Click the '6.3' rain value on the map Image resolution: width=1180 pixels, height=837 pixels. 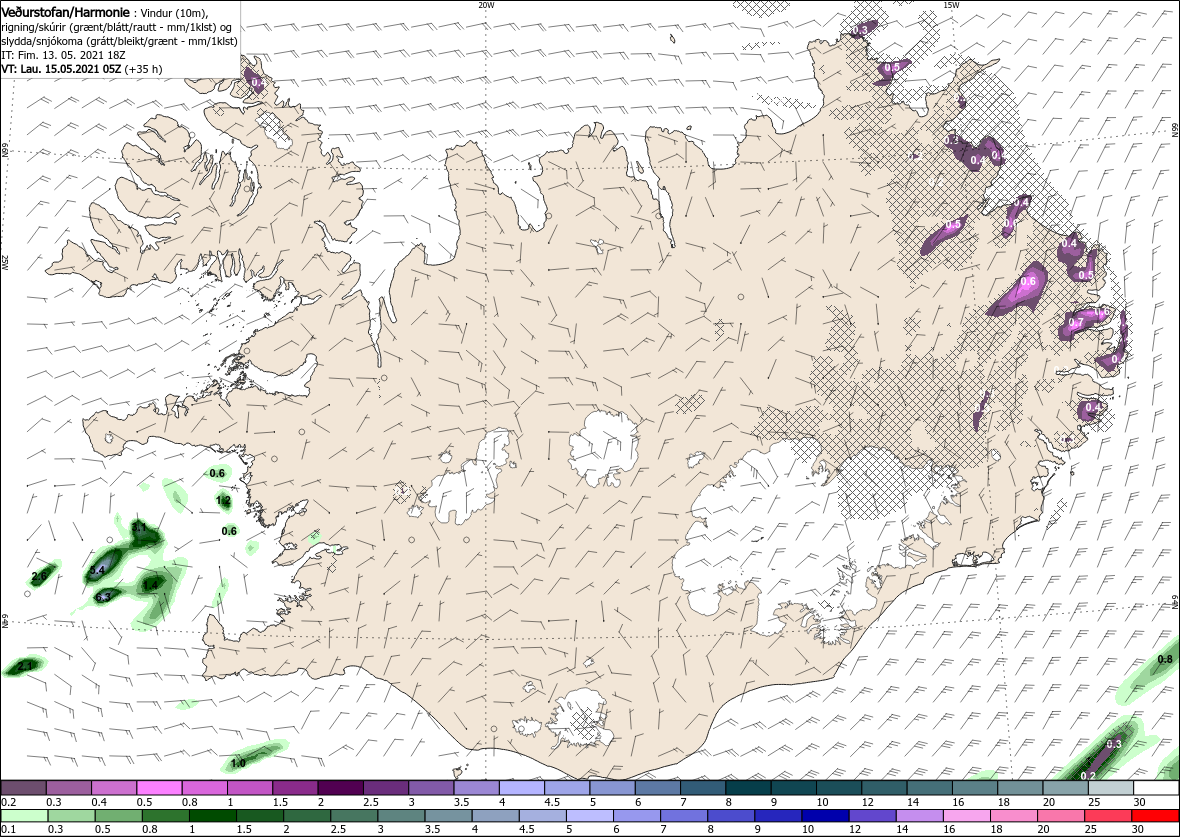click(103, 597)
